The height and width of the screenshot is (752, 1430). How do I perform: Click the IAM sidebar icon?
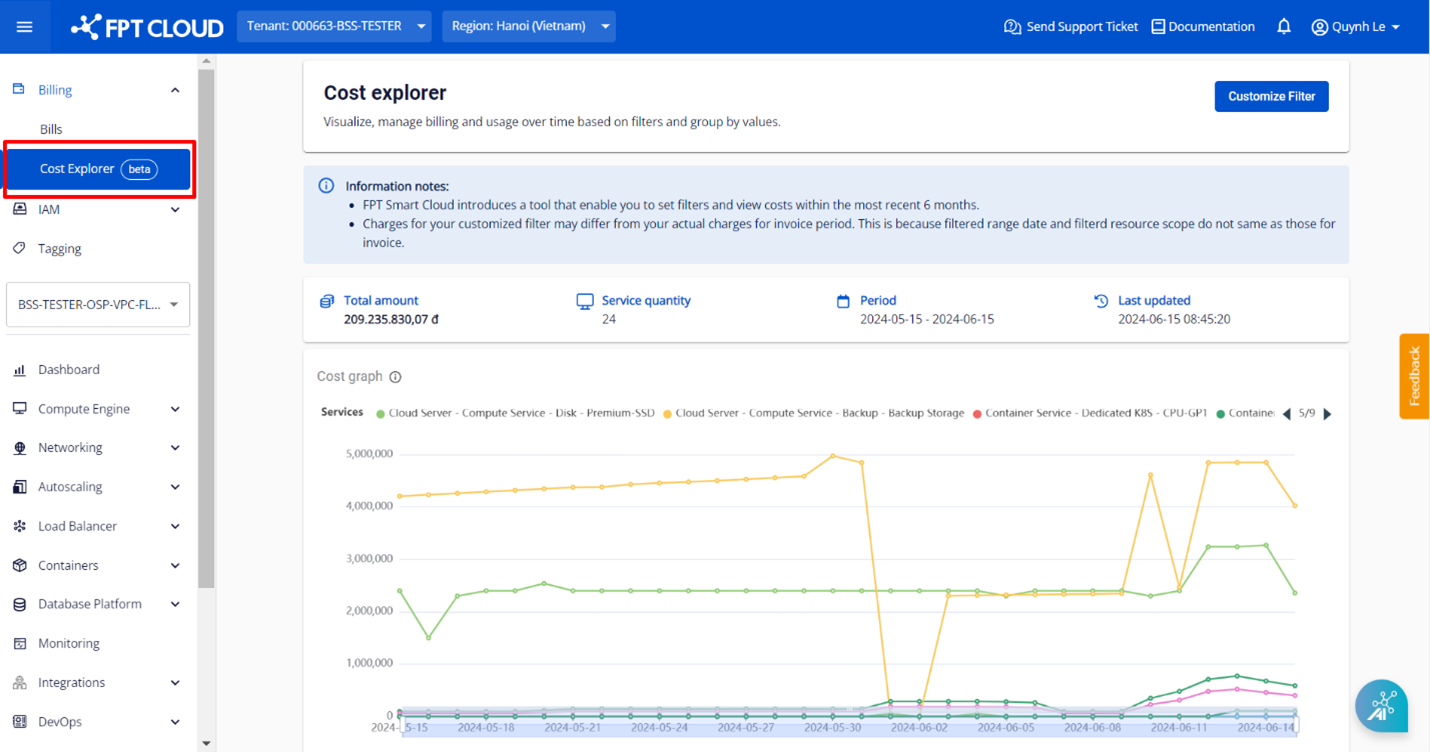[x=19, y=209]
